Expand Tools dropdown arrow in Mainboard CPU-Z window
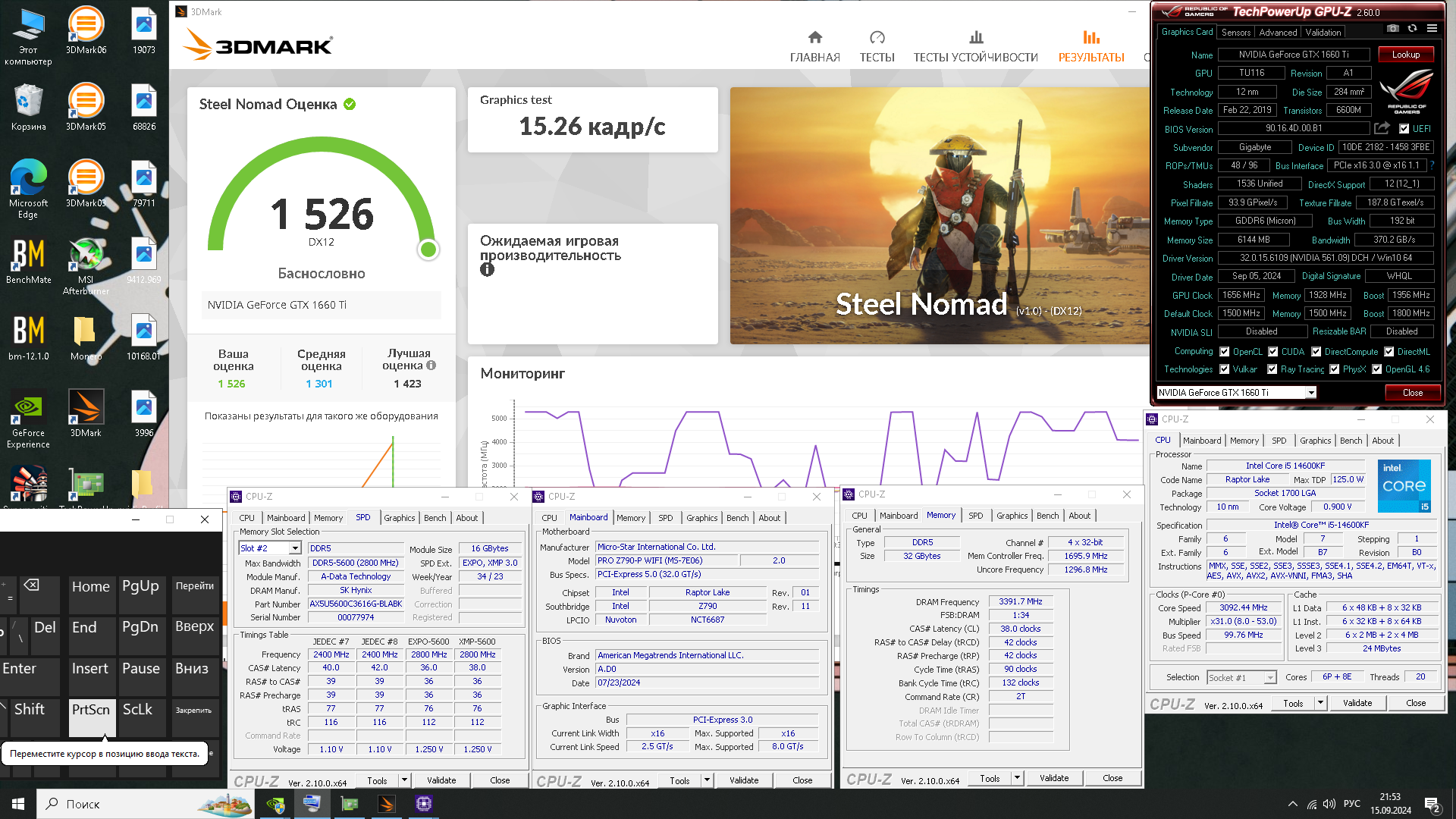This screenshot has width=1456, height=819. pyautogui.click(x=707, y=780)
